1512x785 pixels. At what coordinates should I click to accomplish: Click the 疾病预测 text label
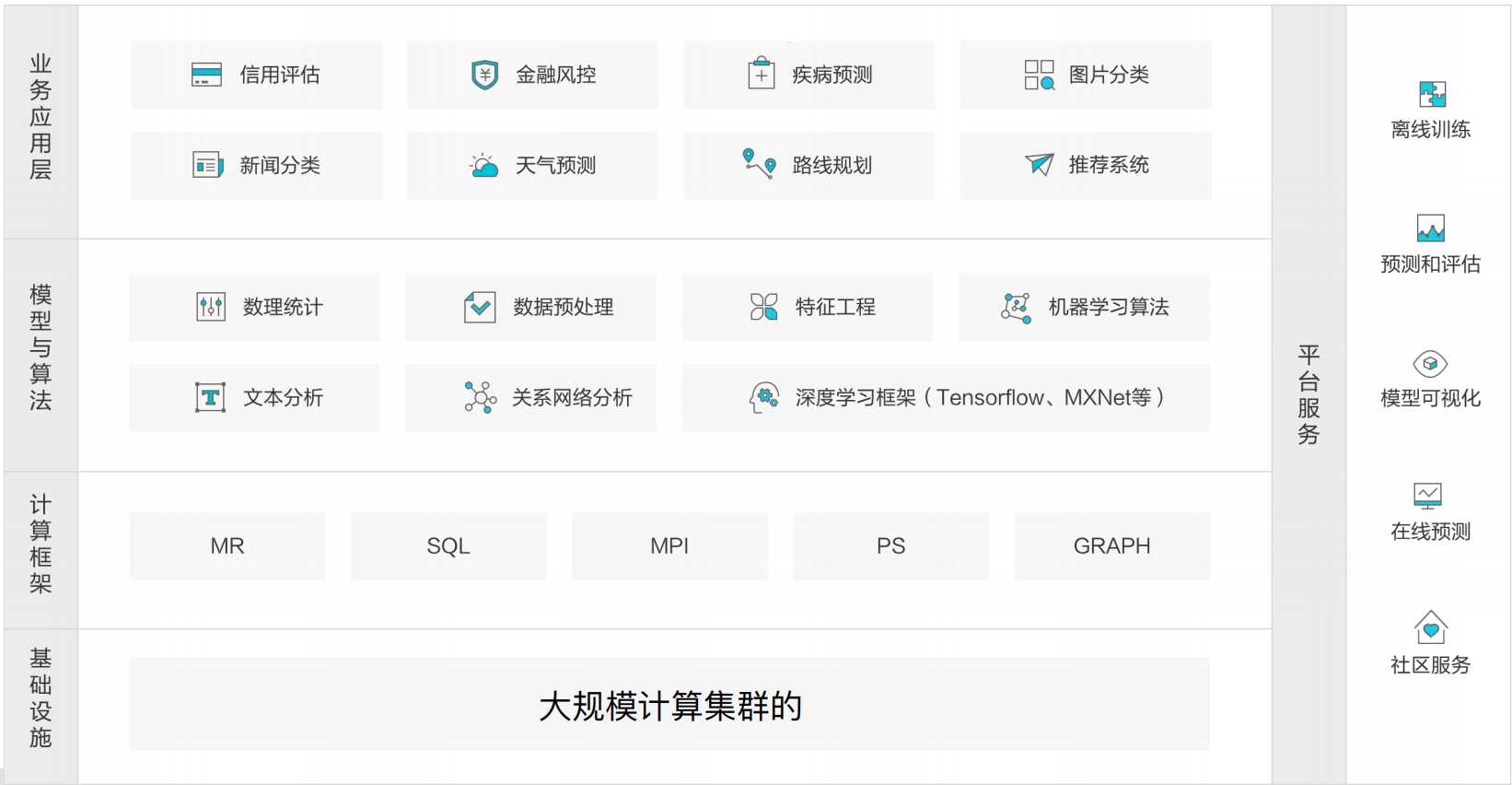pyautogui.click(x=832, y=75)
